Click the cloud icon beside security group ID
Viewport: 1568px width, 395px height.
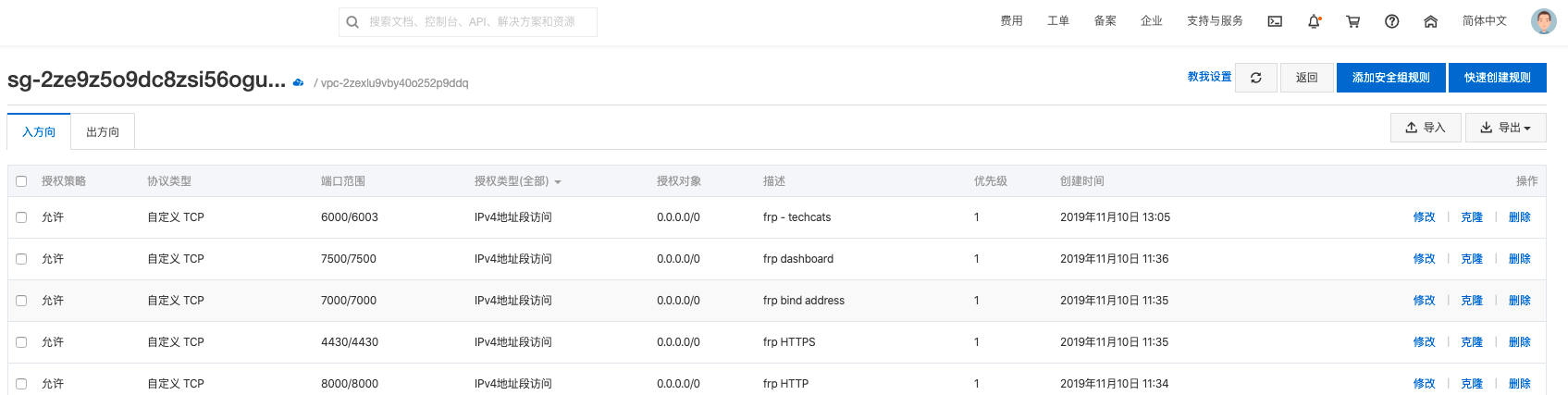(298, 82)
